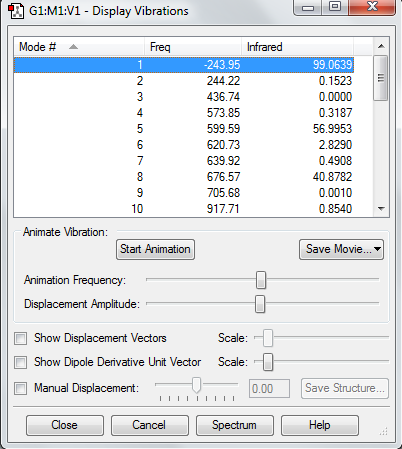Click the scroll down arrow of mode list

coord(381,209)
